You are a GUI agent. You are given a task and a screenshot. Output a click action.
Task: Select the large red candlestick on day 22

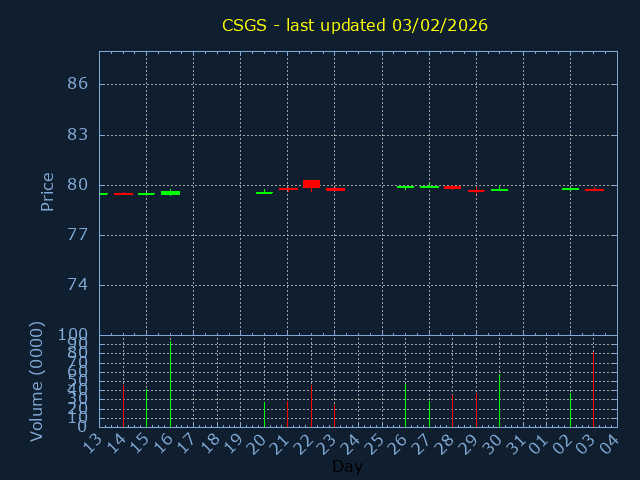[x=311, y=183]
